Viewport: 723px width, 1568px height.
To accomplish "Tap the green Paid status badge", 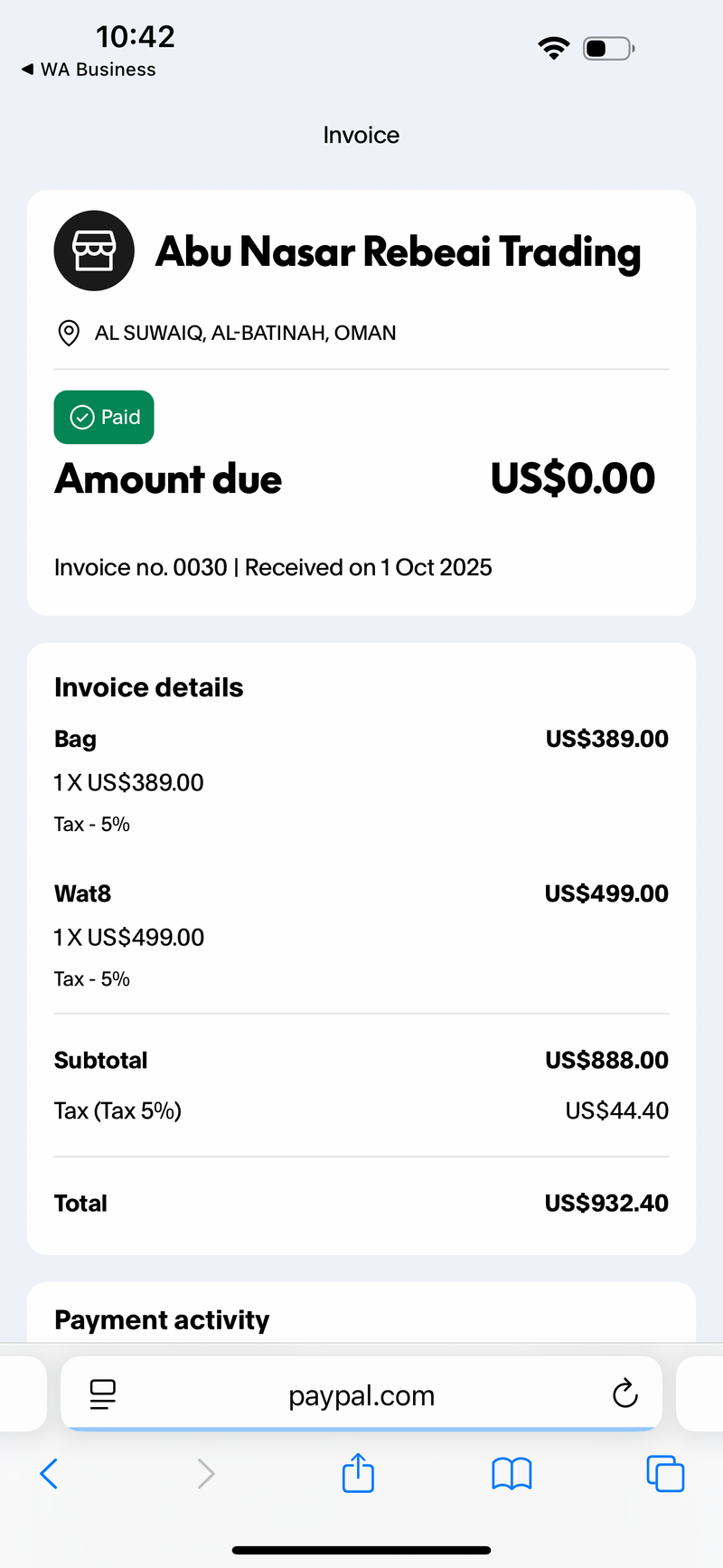I will tap(104, 417).
